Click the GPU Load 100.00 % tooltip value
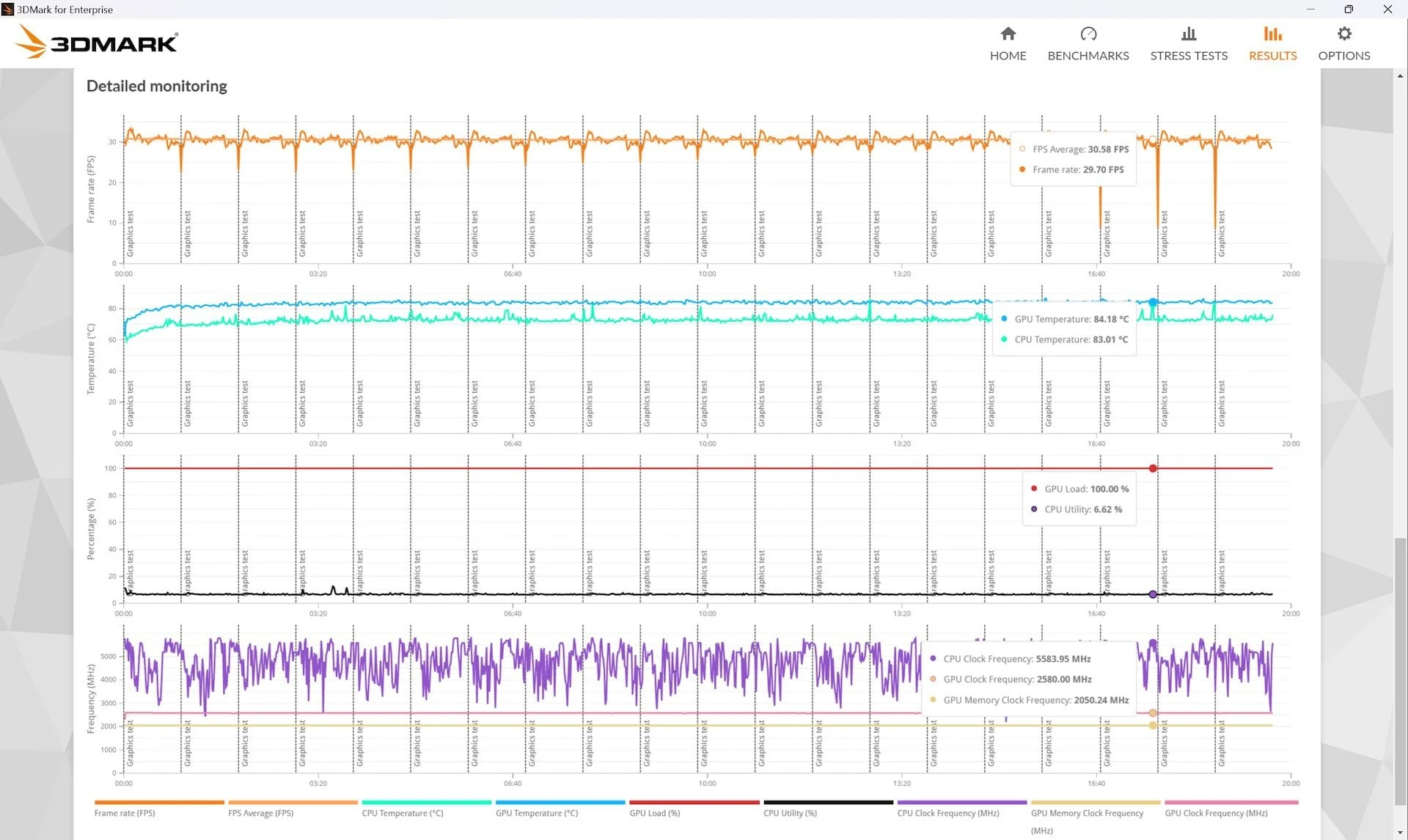 coord(1110,489)
